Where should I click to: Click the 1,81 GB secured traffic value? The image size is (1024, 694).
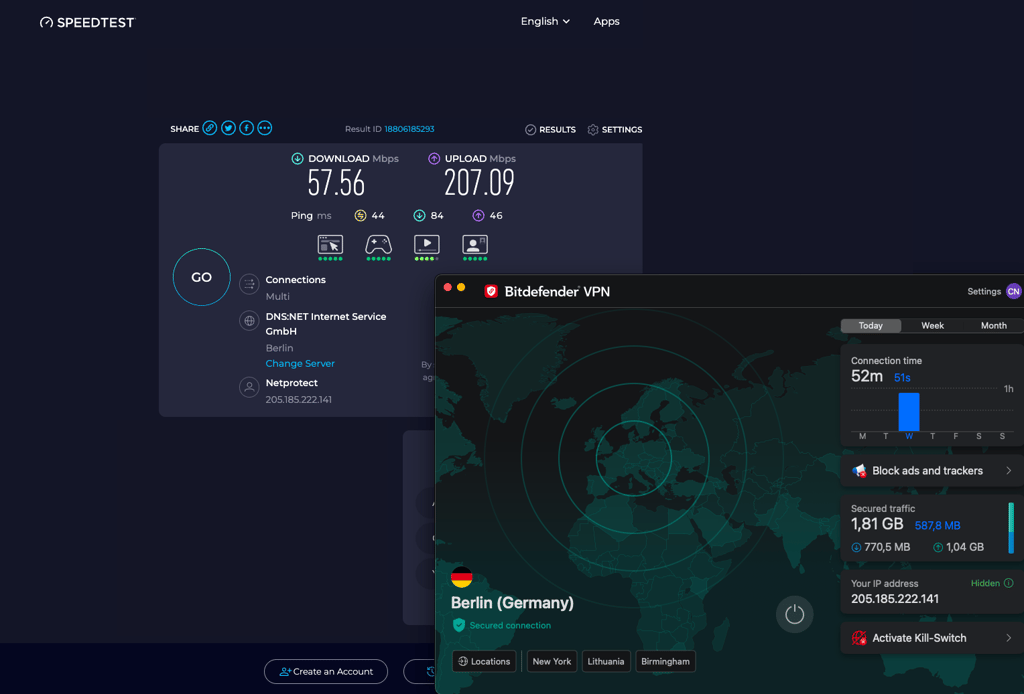click(876, 524)
